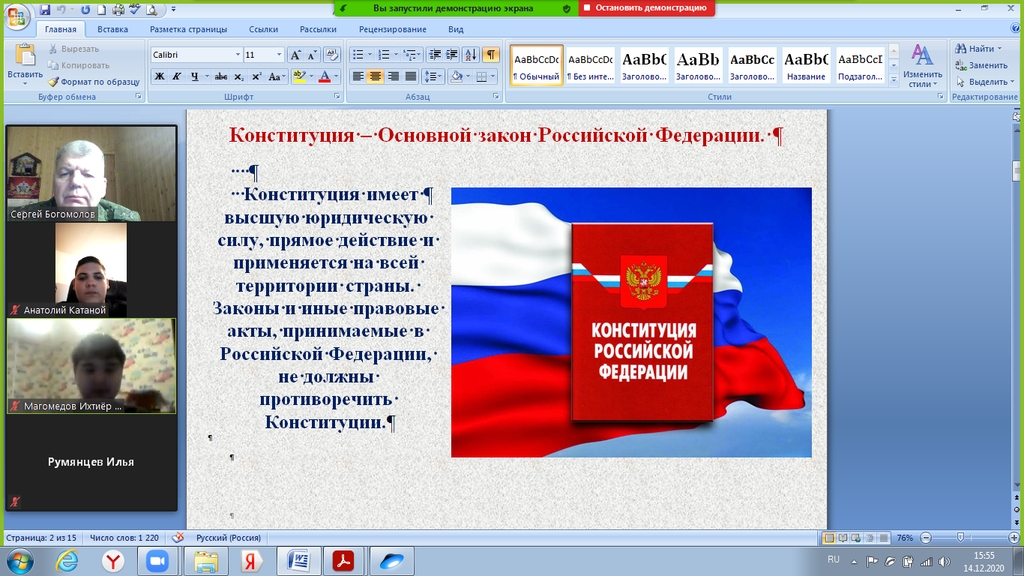Screen dimensions: 1024x576
Task: Switch to the Рассылки tab
Action: point(318,29)
